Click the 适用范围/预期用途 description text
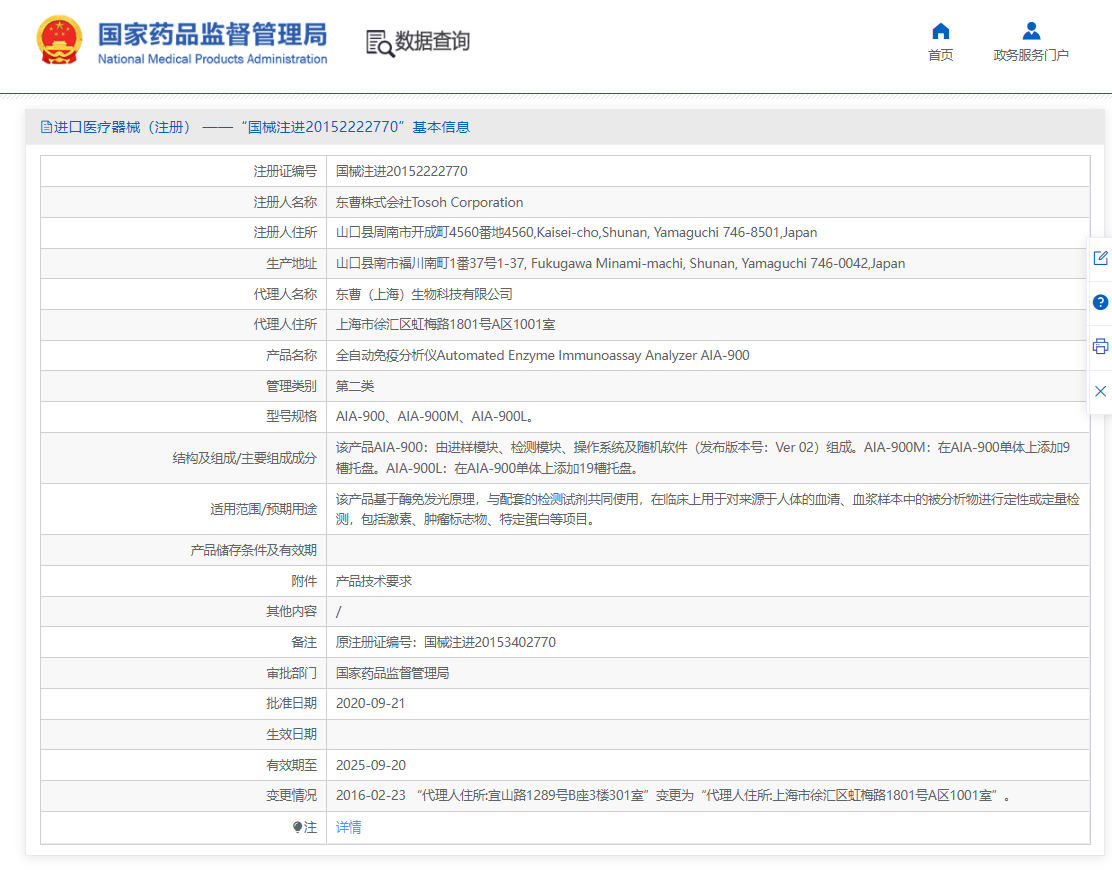 tap(707, 509)
